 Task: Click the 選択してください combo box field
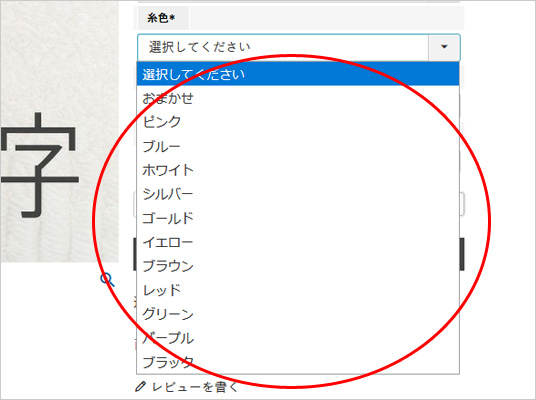coord(298,47)
